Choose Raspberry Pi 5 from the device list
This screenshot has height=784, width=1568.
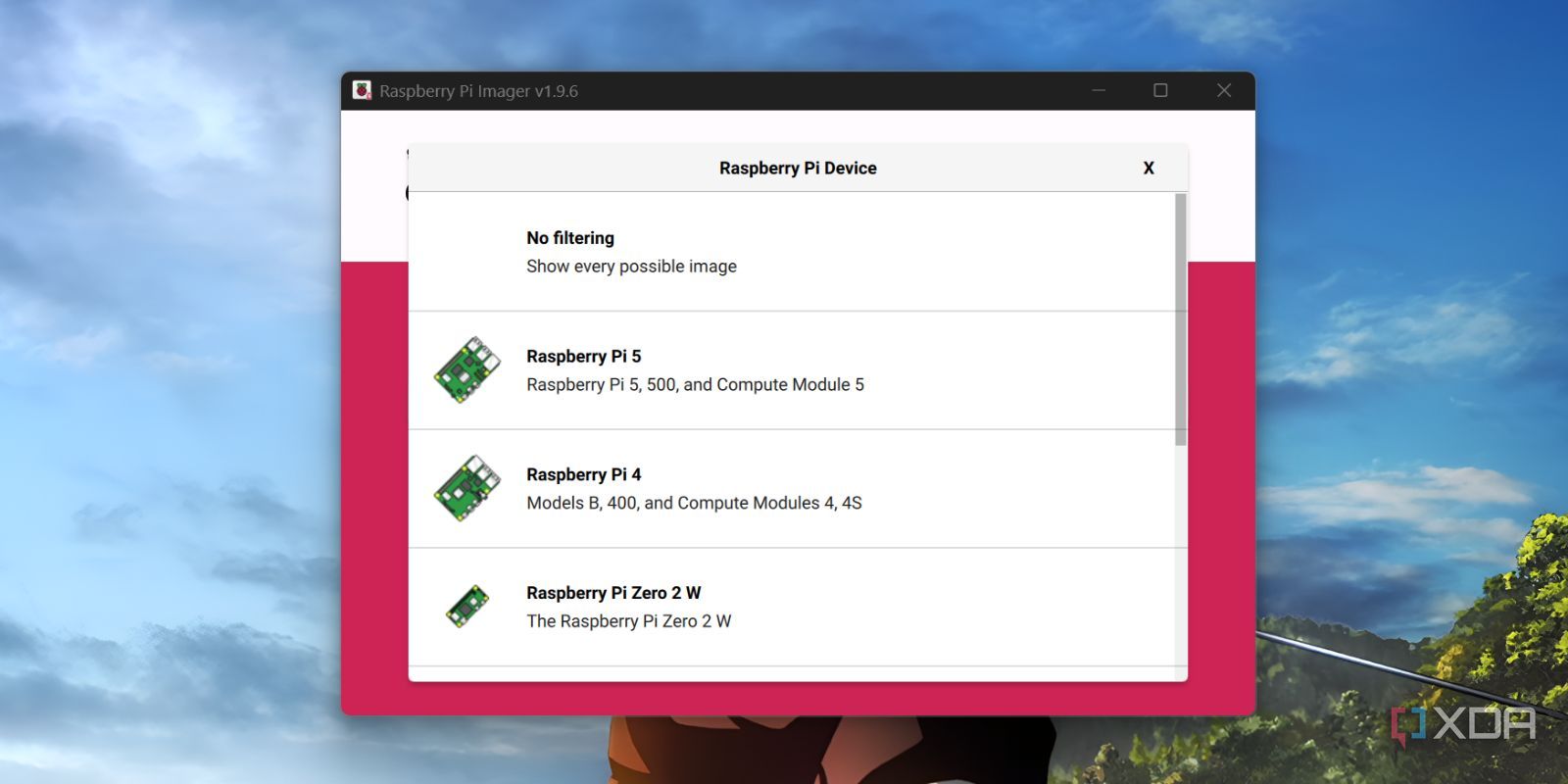pyautogui.click(x=792, y=370)
